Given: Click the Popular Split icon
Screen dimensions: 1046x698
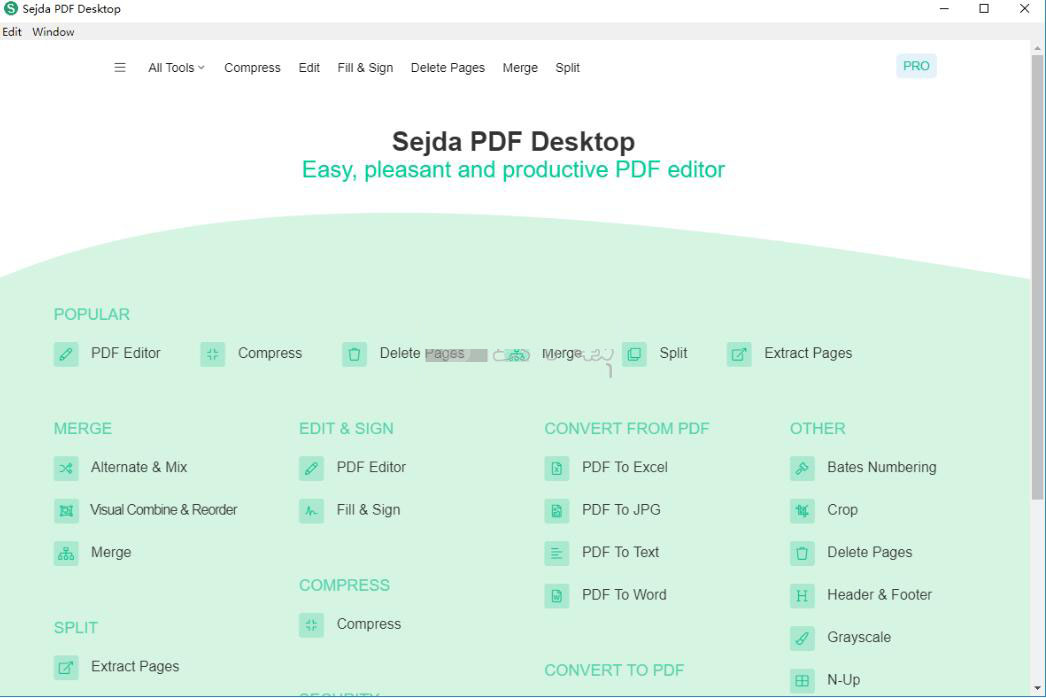Looking at the screenshot, I should click(x=634, y=354).
